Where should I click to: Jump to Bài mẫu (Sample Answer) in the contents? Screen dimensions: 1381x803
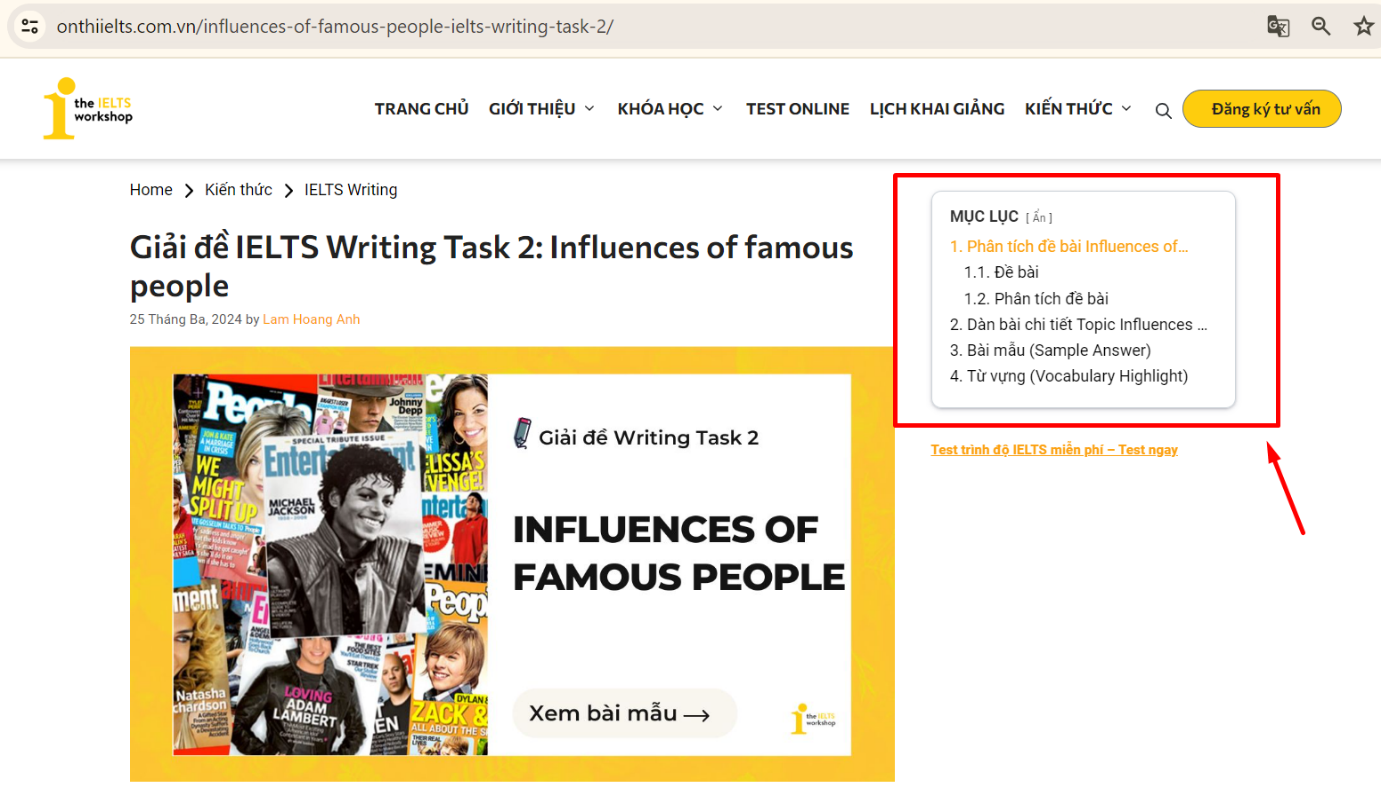[x=1051, y=350]
